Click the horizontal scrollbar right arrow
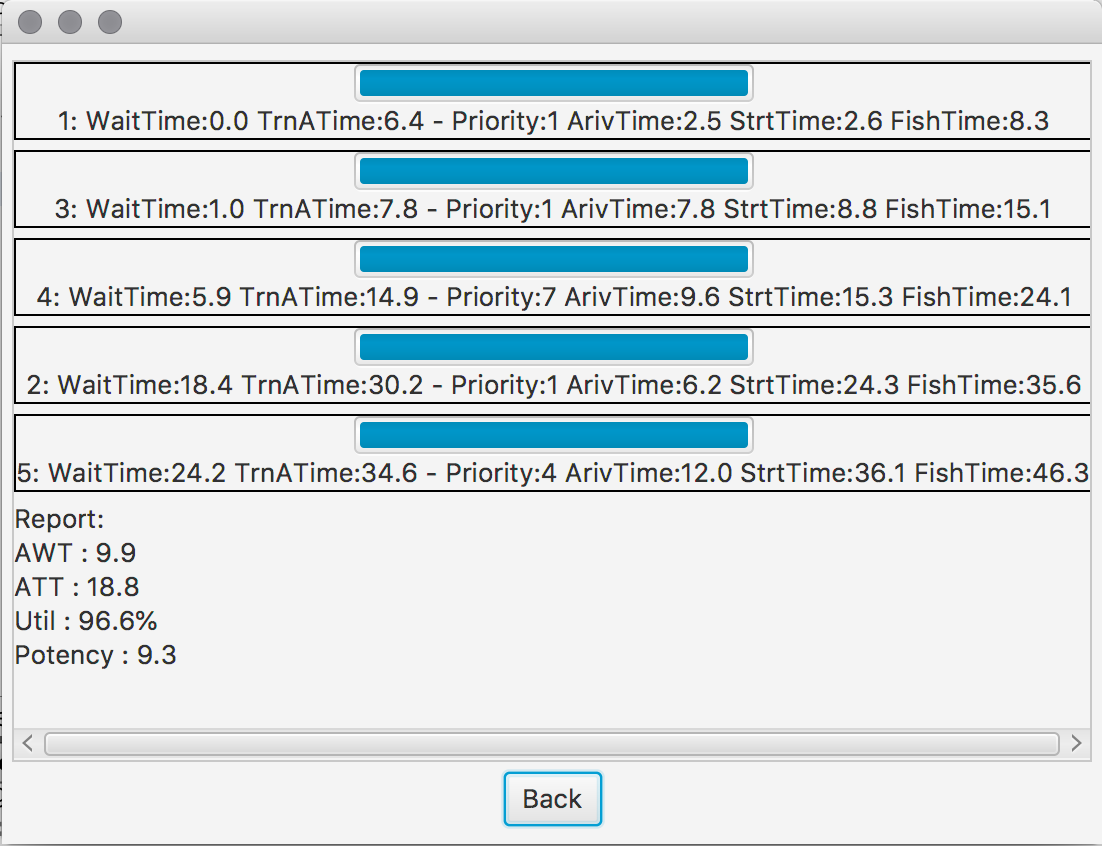 [x=1076, y=743]
